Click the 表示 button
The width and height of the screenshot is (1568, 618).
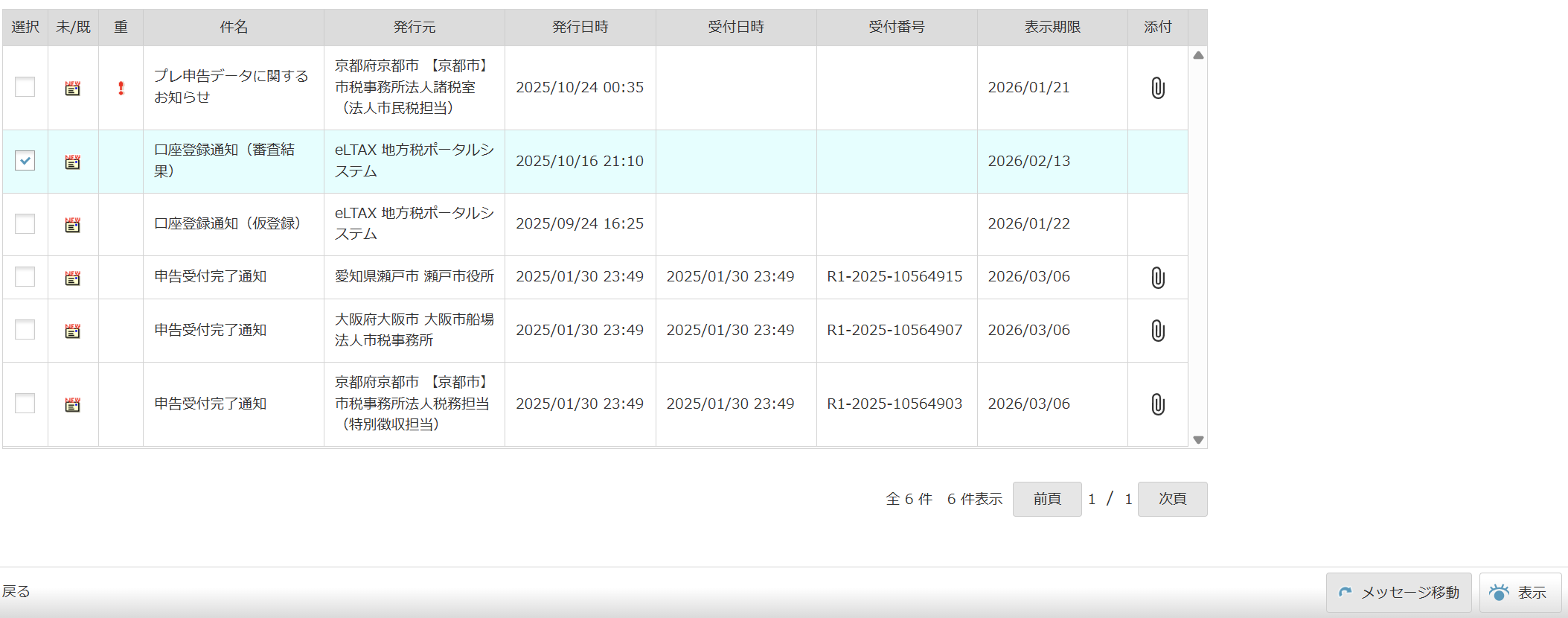(x=1520, y=593)
